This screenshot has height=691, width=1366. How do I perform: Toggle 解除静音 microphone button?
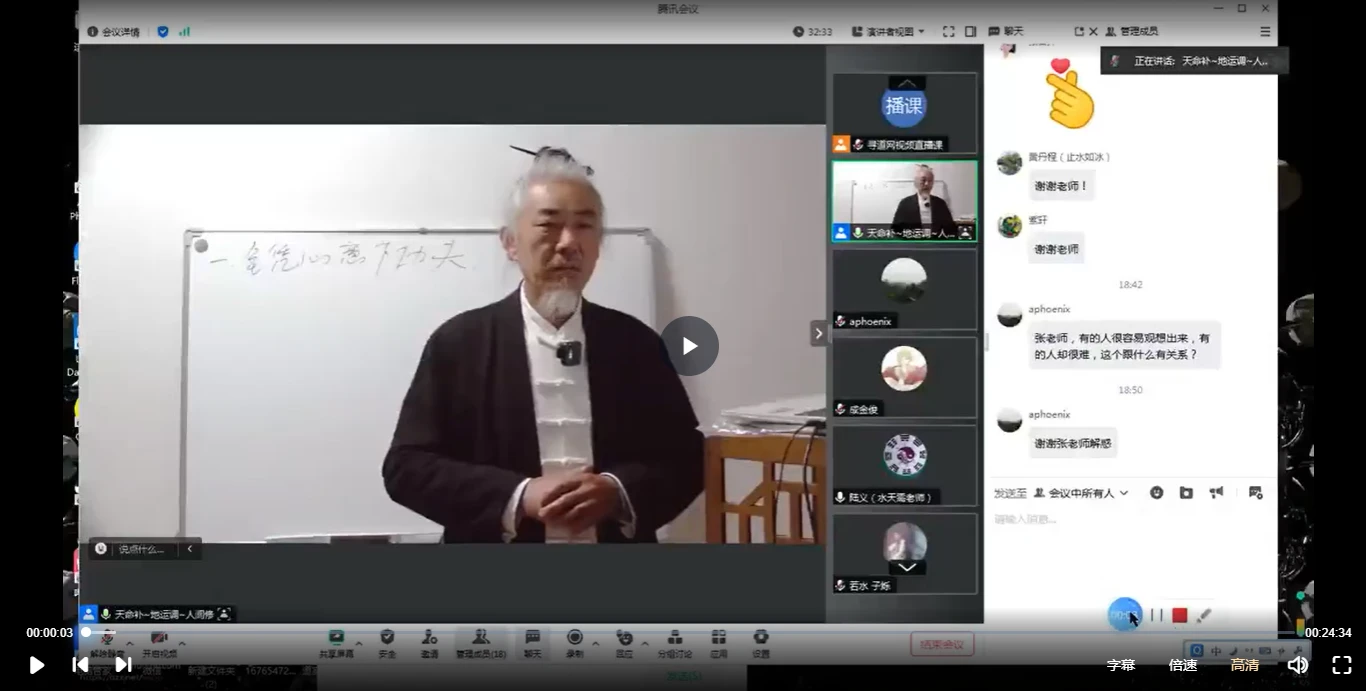(105, 644)
